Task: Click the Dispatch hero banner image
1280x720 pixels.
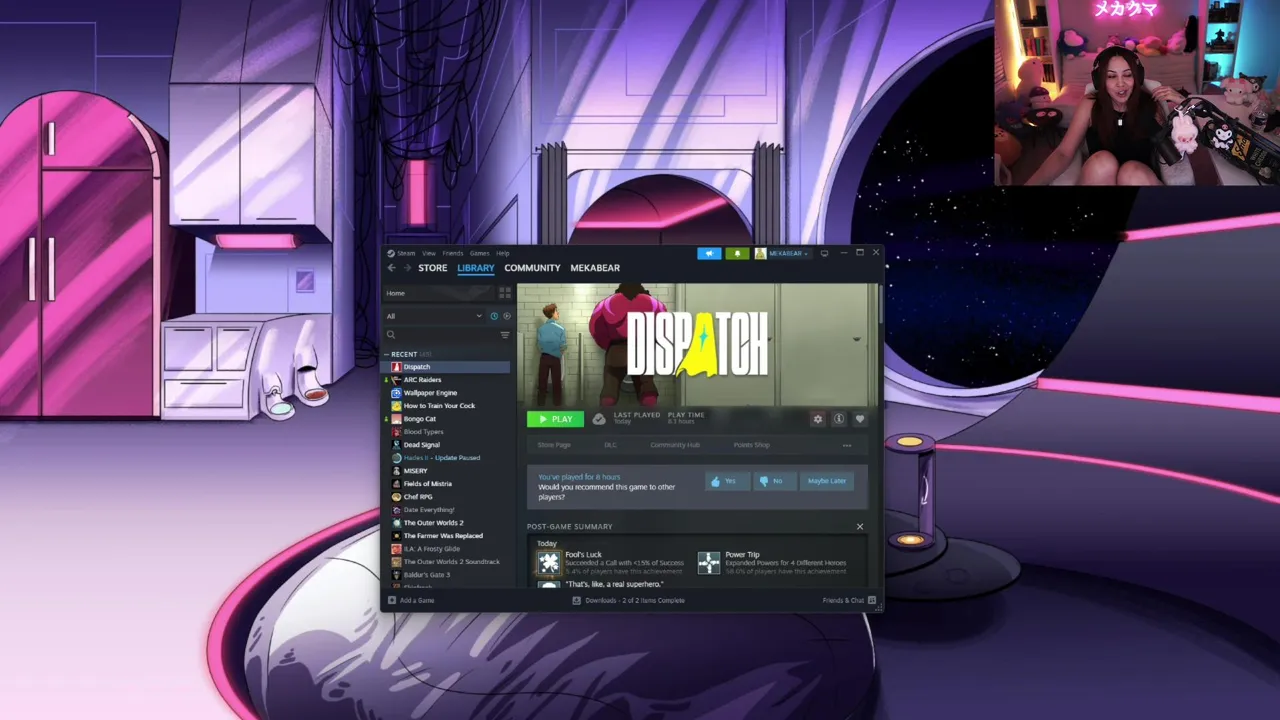Action: pyautogui.click(x=697, y=345)
